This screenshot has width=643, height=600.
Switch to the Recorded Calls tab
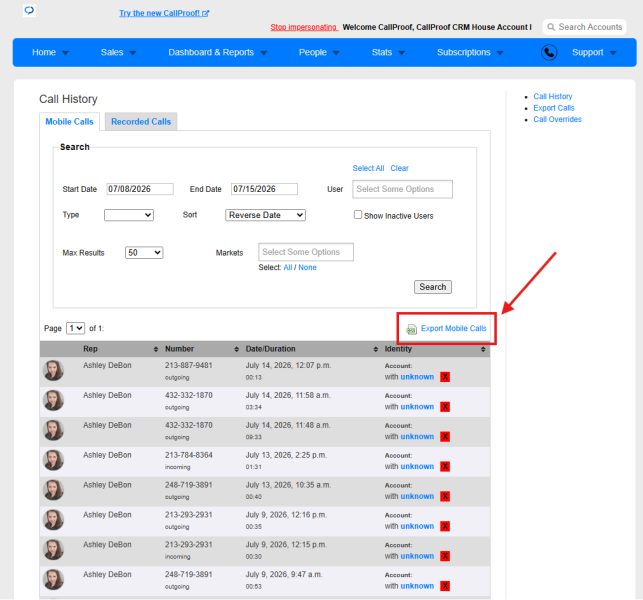(141, 122)
